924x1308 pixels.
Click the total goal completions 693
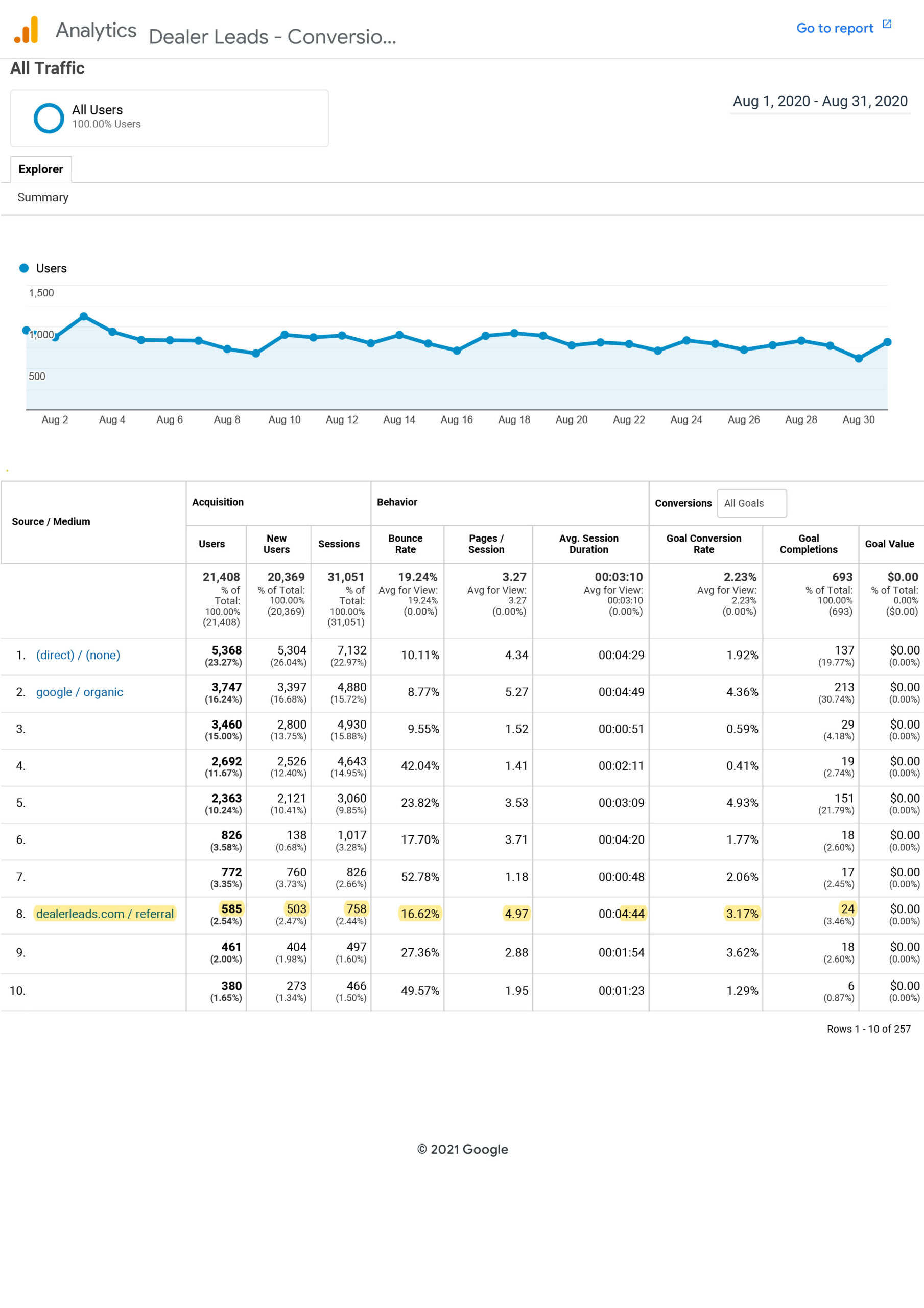843,577
